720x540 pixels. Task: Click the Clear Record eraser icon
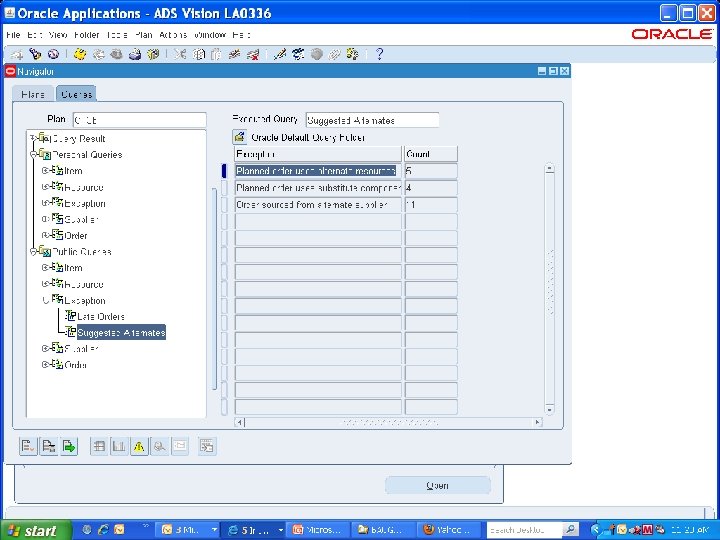(235, 54)
